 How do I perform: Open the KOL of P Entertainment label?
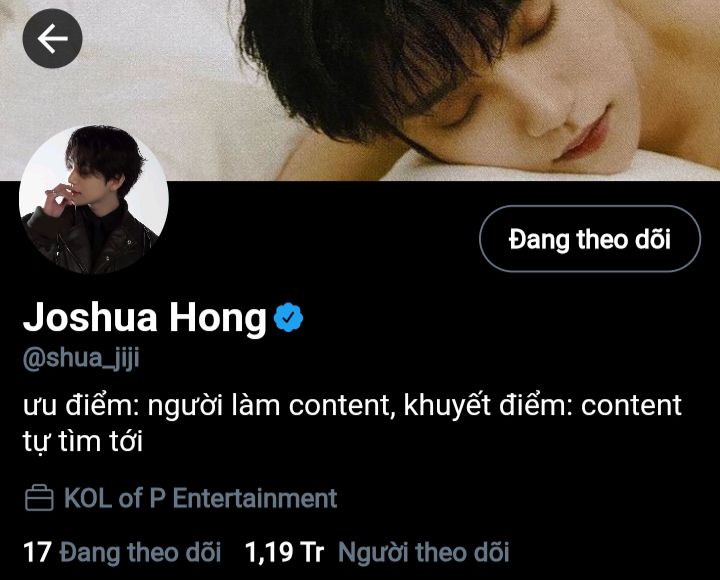tap(201, 498)
